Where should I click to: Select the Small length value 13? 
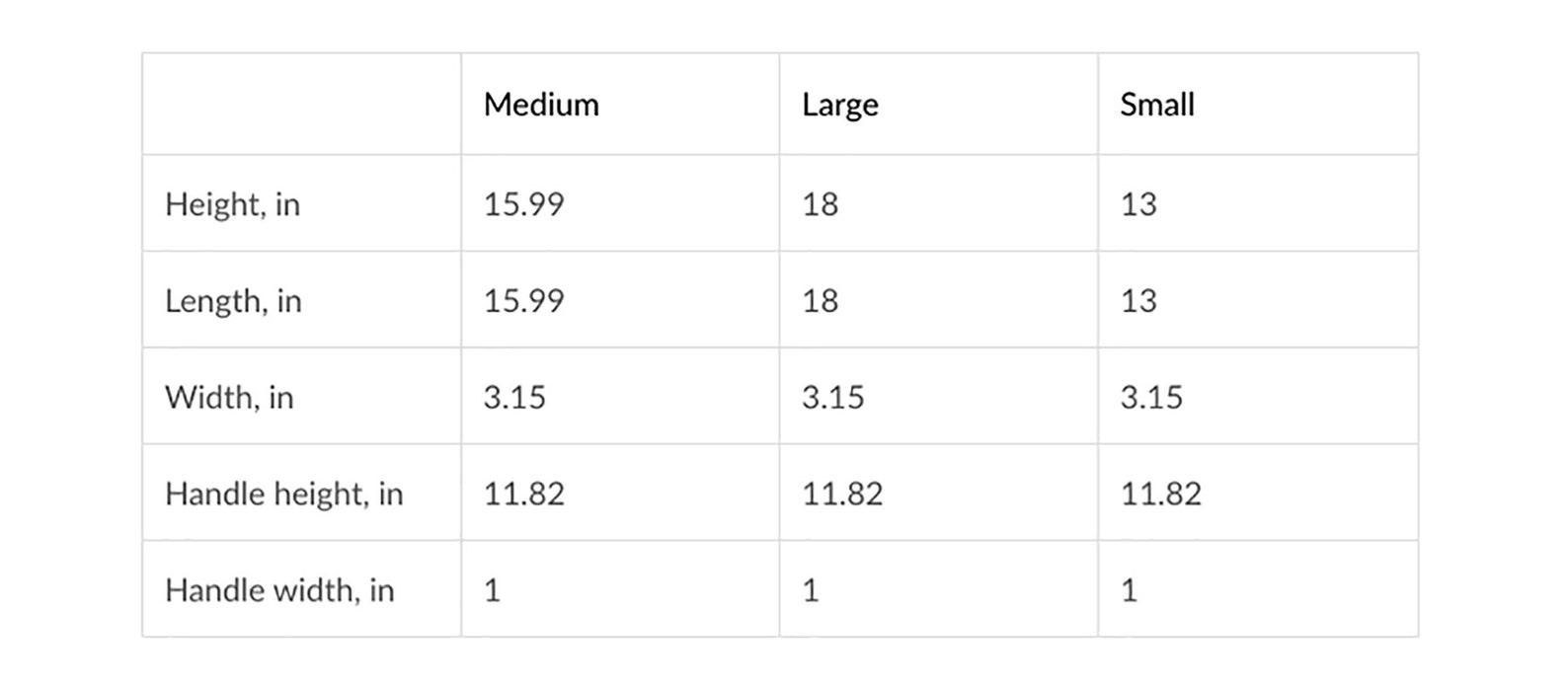pyautogui.click(x=1138, y=301)
